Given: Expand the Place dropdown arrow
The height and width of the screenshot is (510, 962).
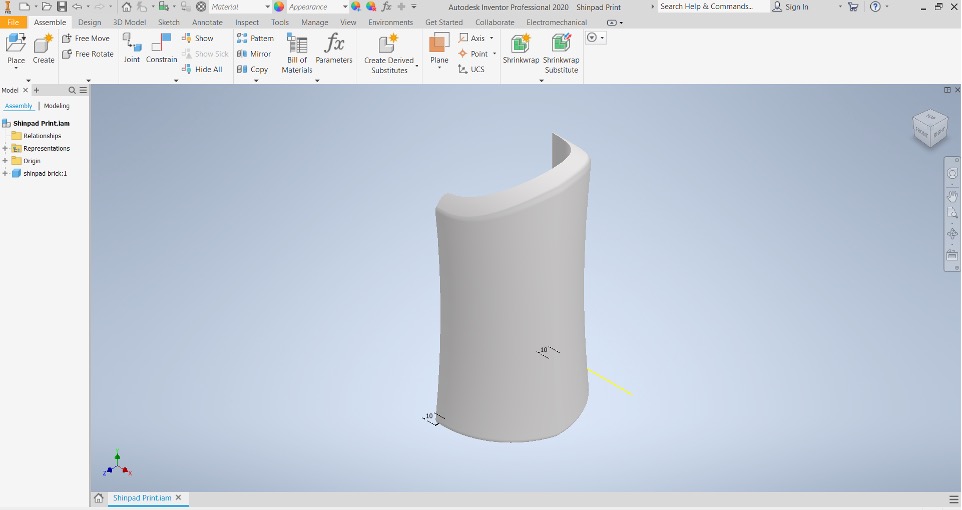Looking at the screenshot, I should [16, 67].
